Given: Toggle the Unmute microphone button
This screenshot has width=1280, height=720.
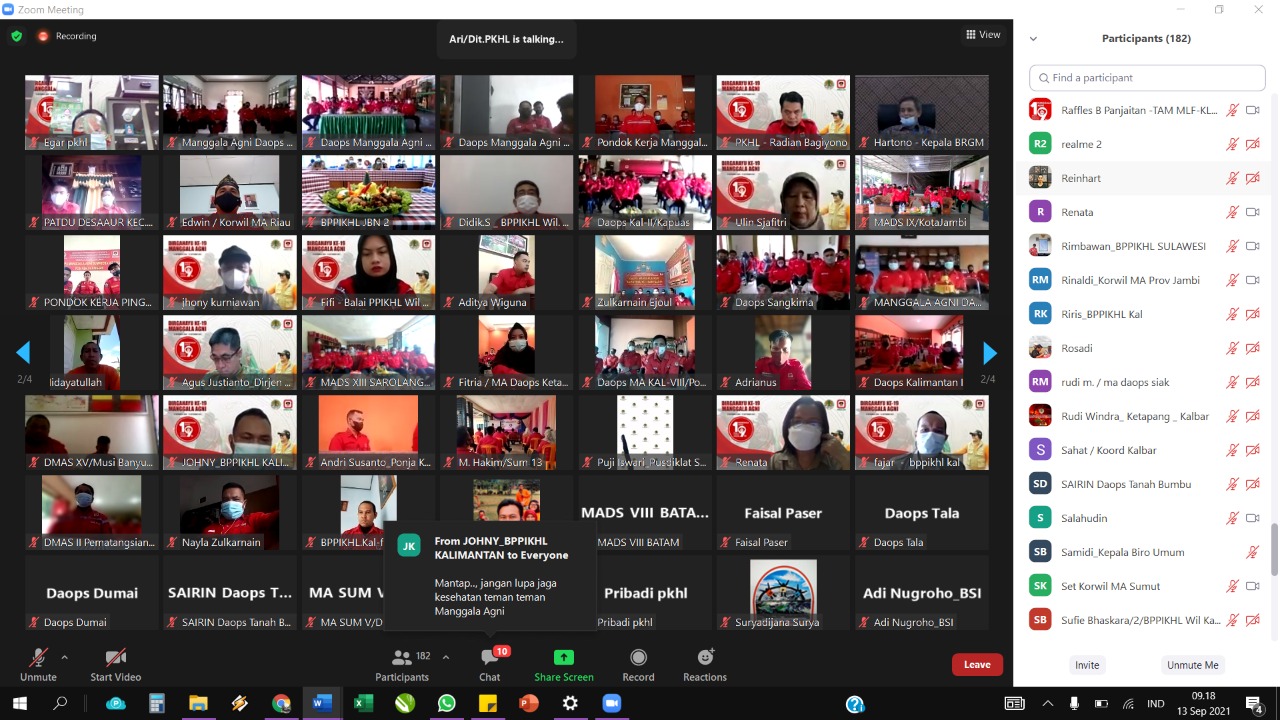Looking at the screenshot, I should 38,658.
